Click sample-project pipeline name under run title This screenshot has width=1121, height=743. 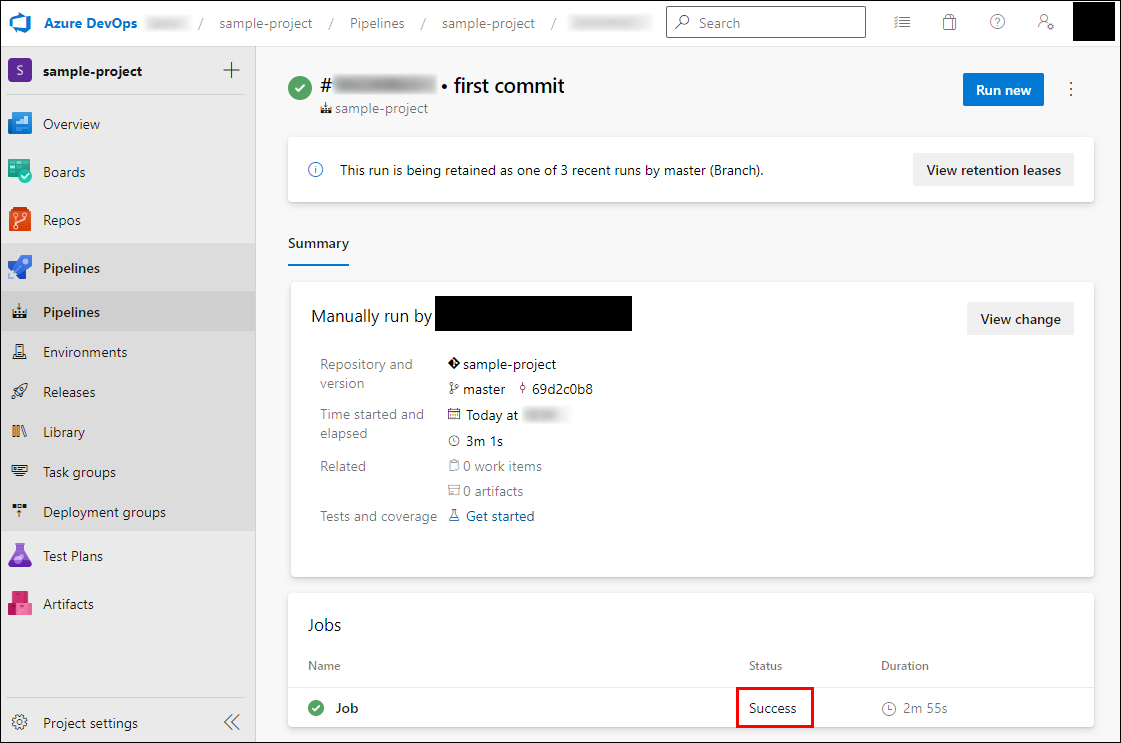tap(381, 108)
